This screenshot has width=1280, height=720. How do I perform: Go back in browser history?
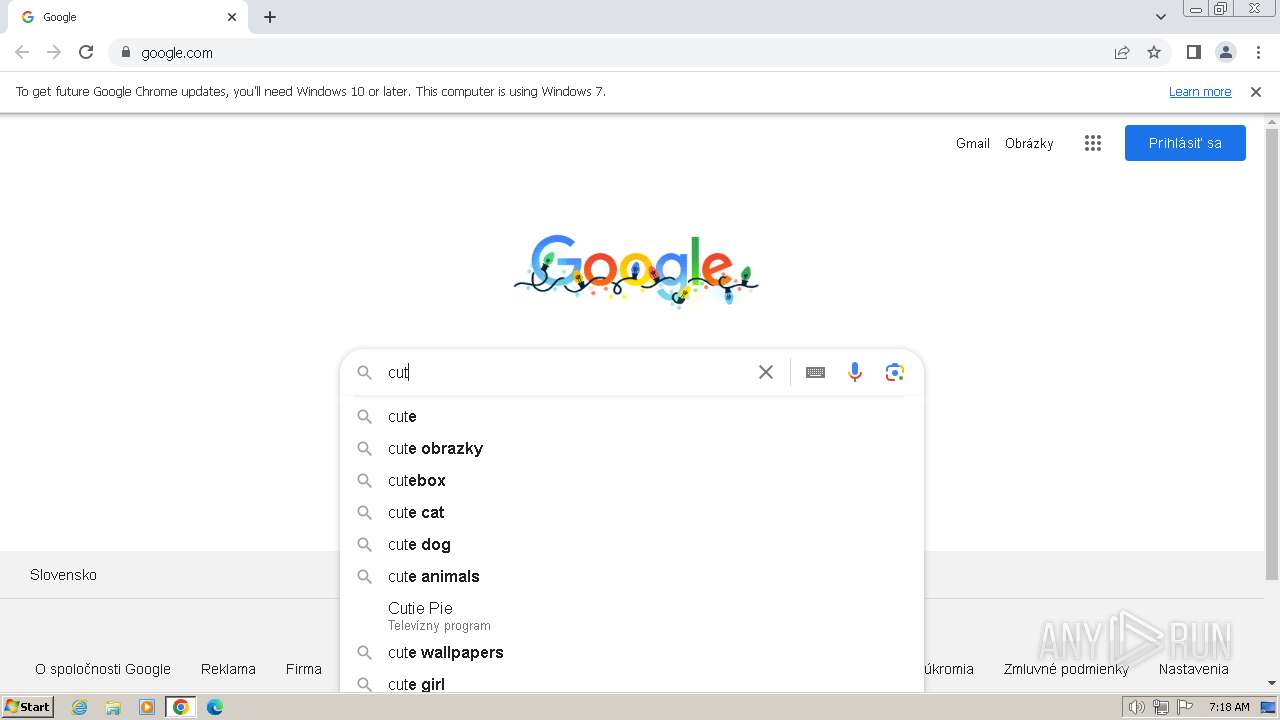22,52
